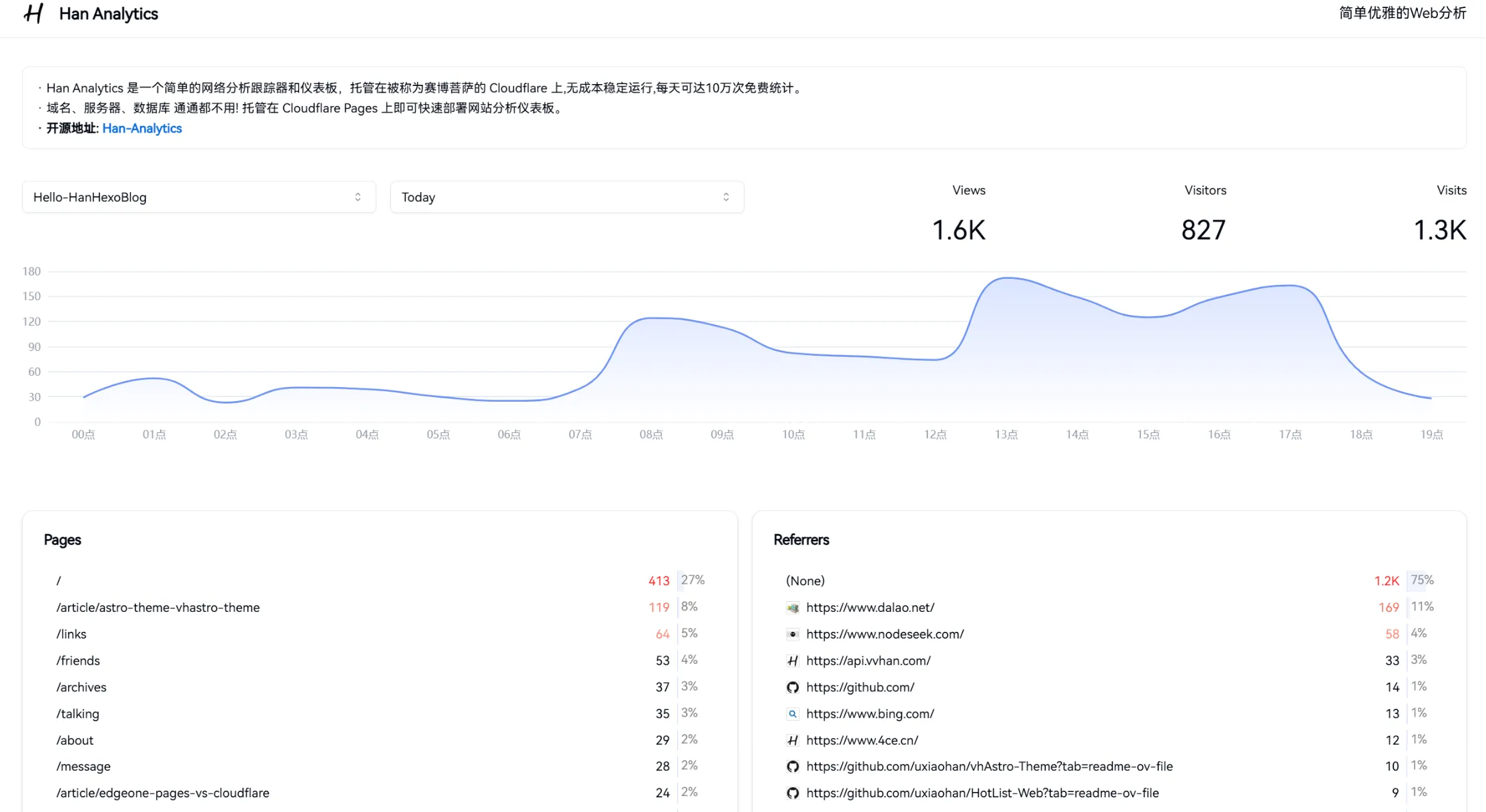The image size is (1486, 812).
Task: Click the /links page entry
Action: coord(71,634)
